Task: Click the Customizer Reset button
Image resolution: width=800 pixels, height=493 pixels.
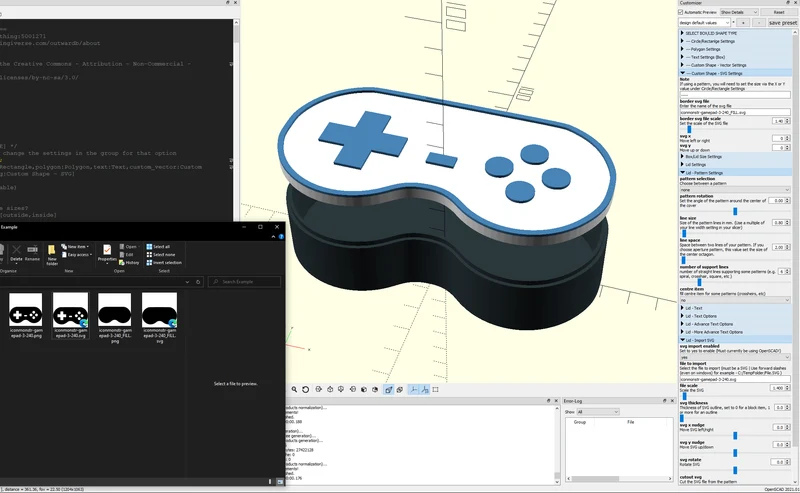Action: point(779,12)
